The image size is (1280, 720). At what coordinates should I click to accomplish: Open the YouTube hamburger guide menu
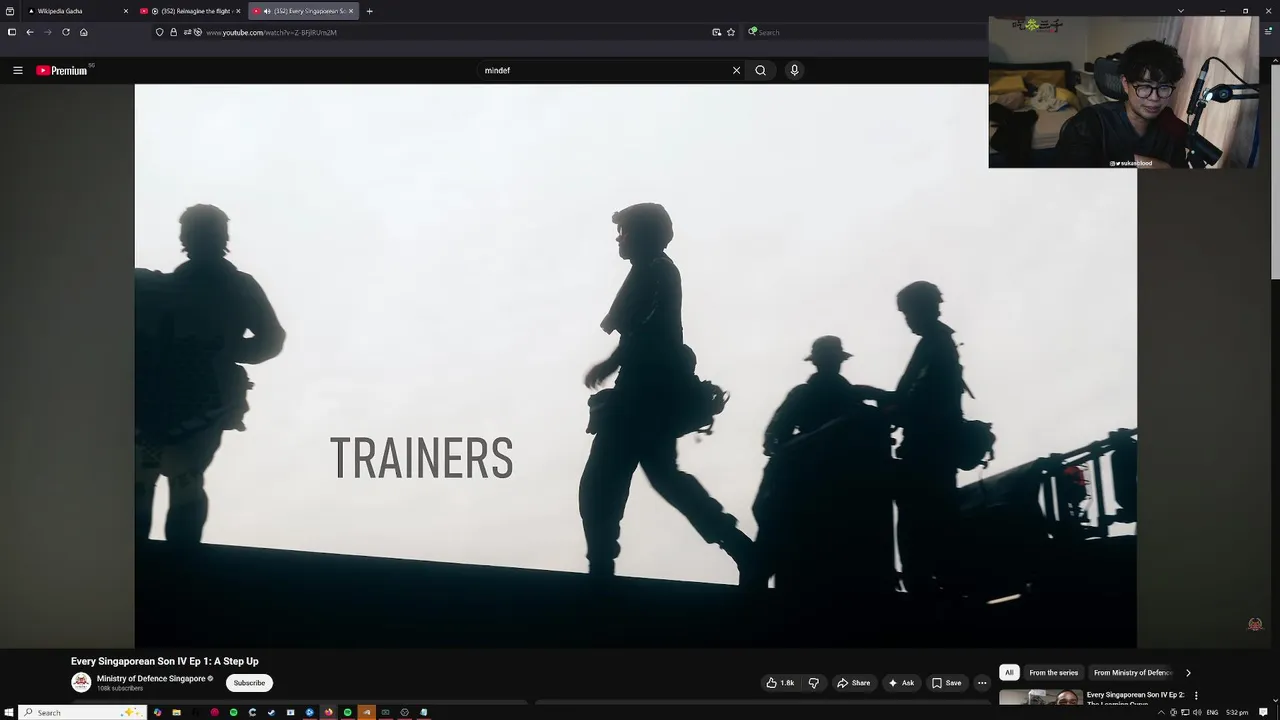[18, 70]
